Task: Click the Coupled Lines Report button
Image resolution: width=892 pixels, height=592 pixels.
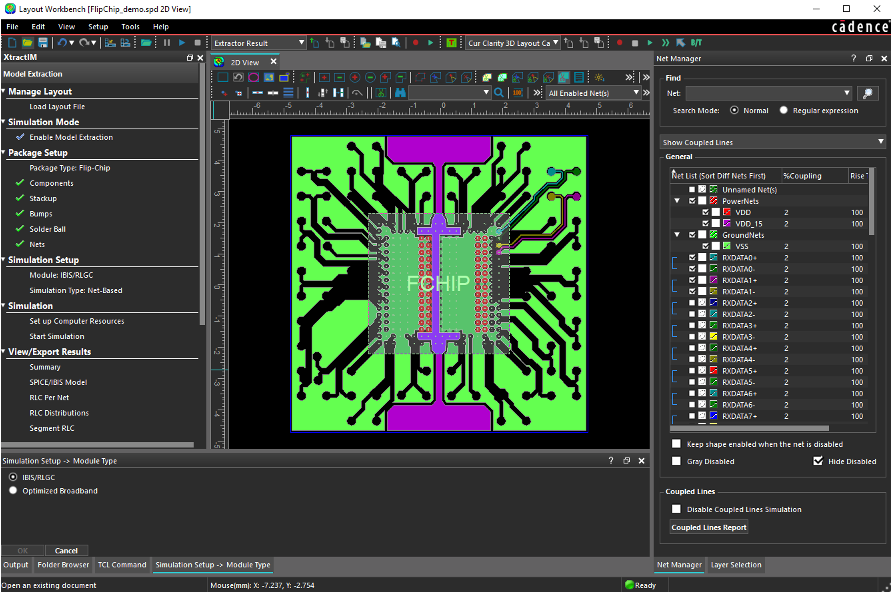Action: pyautogui.click(x=709, y=527)
